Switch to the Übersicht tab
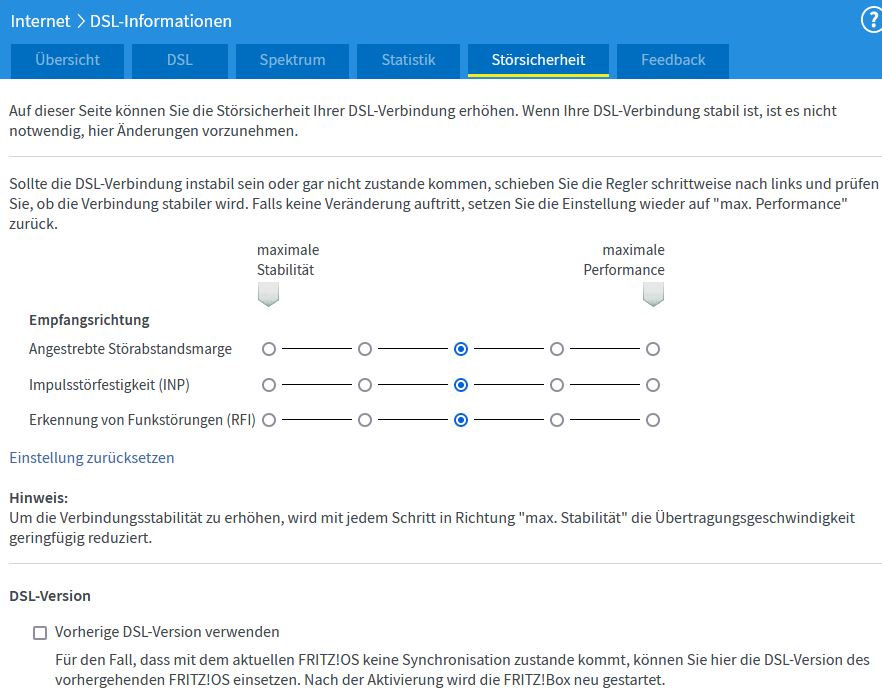The width and height of the screenshot is (882, 696). click(68, 60)
